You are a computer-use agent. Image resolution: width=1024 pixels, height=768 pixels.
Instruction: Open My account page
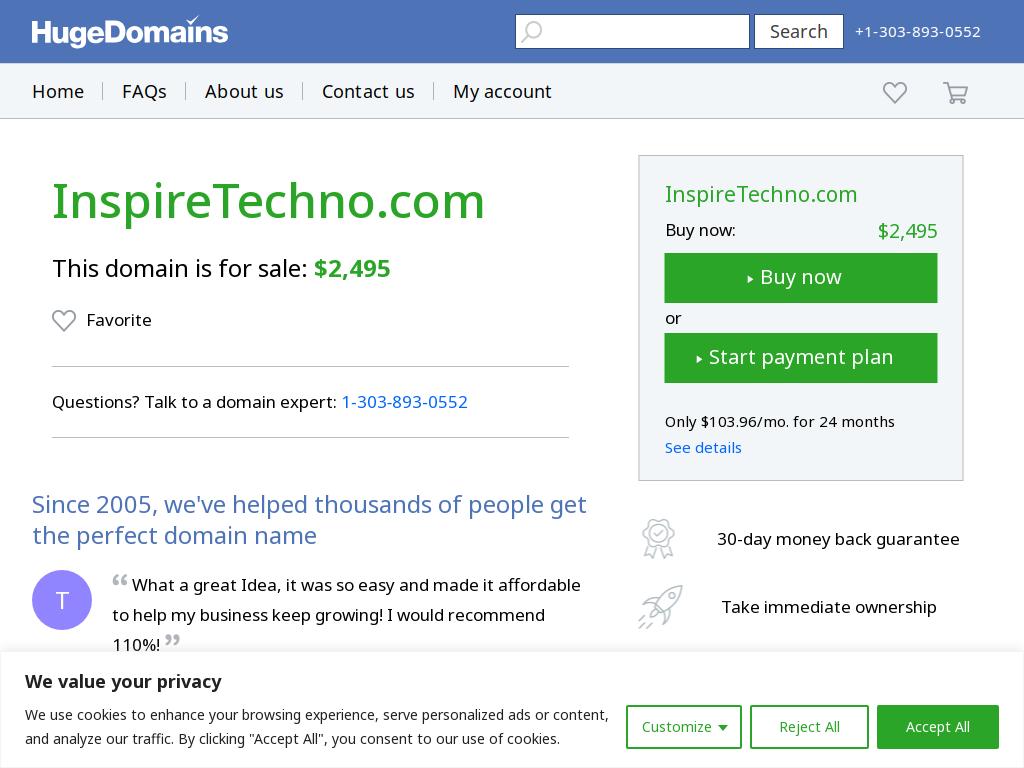(502, 91)
